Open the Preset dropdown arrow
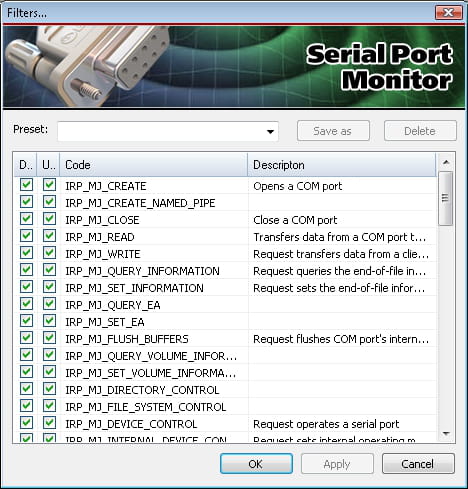The image size is (468, 489). [x=270, y=131]
